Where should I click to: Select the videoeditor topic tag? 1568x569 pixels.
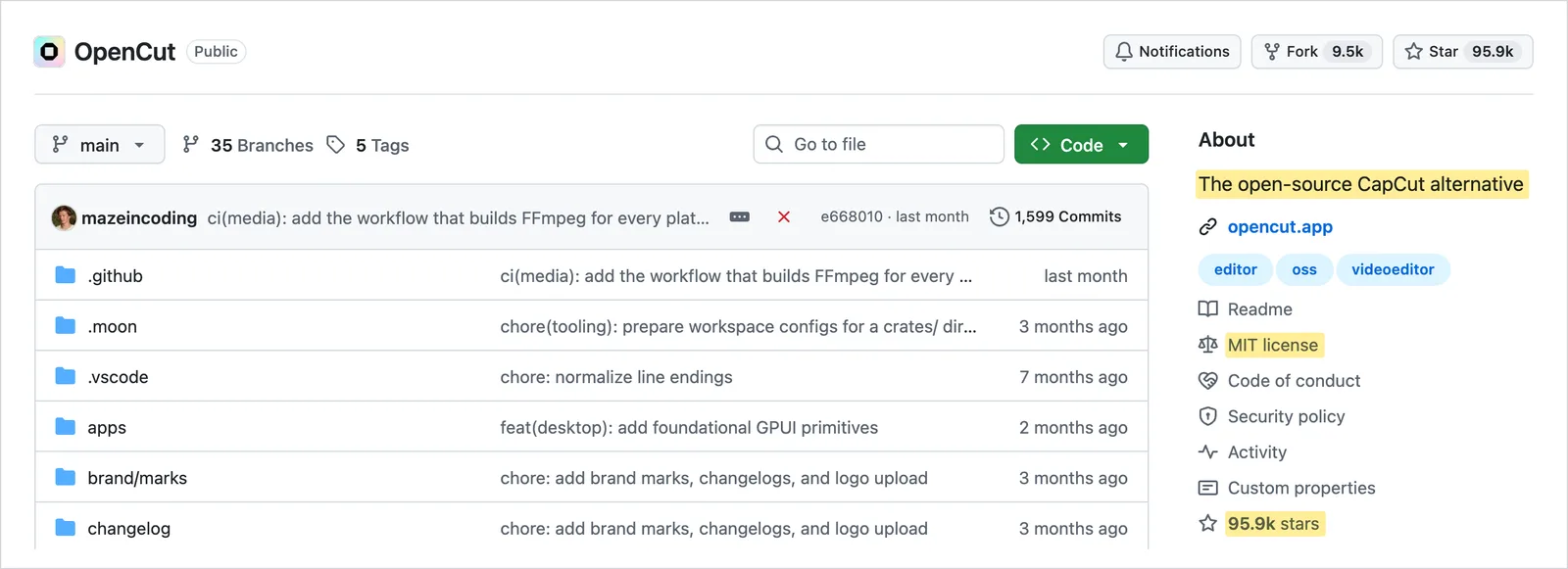click(1393, 269)
